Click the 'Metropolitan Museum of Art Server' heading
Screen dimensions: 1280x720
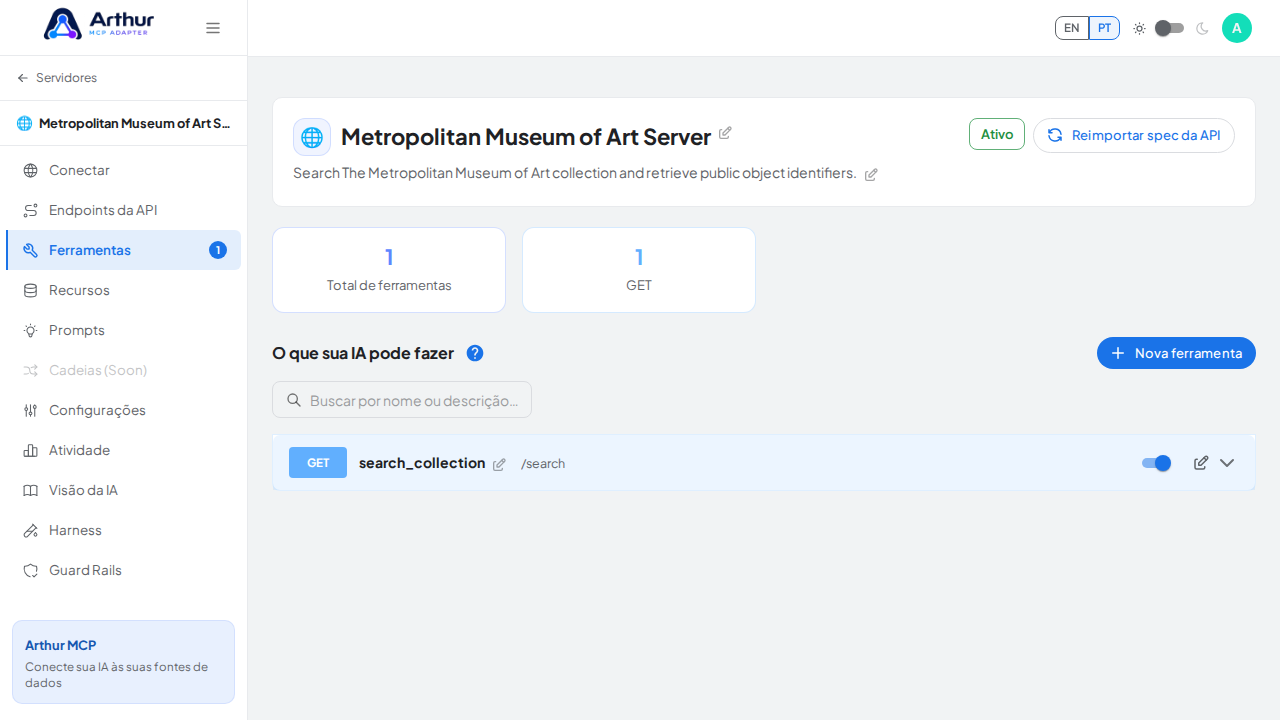526,137
